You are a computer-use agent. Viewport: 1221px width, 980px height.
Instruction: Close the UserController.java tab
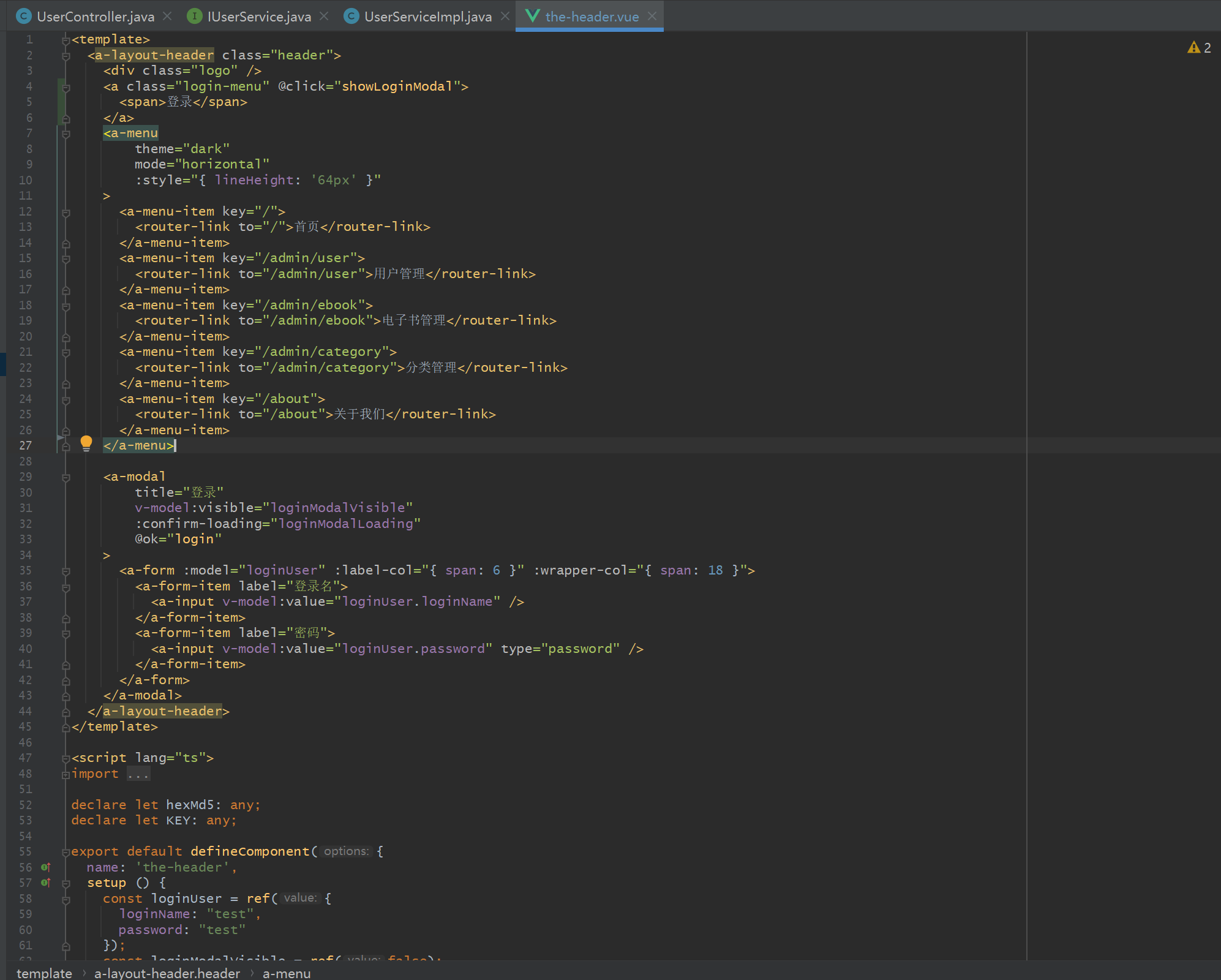(167, 17)
